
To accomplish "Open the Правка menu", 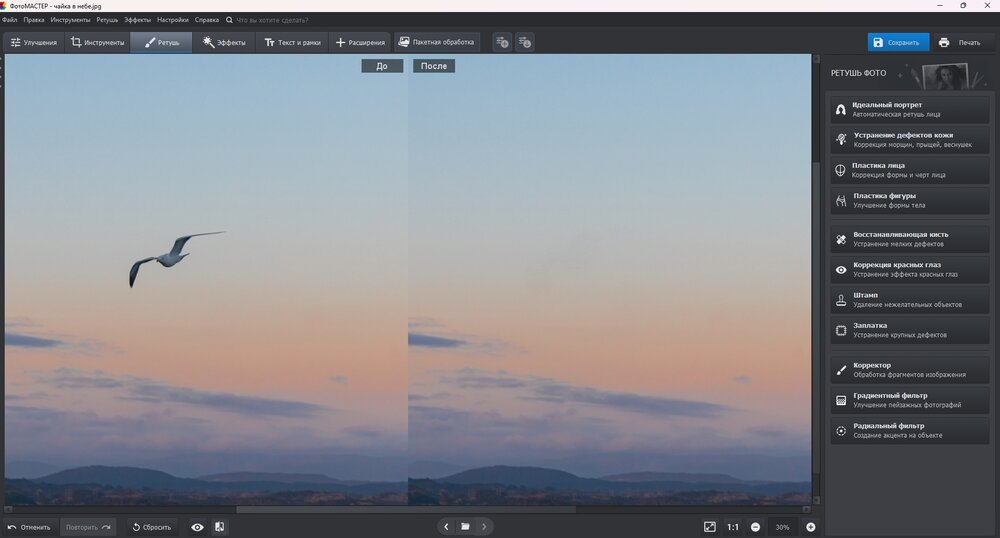I will [x=34, y=20].
